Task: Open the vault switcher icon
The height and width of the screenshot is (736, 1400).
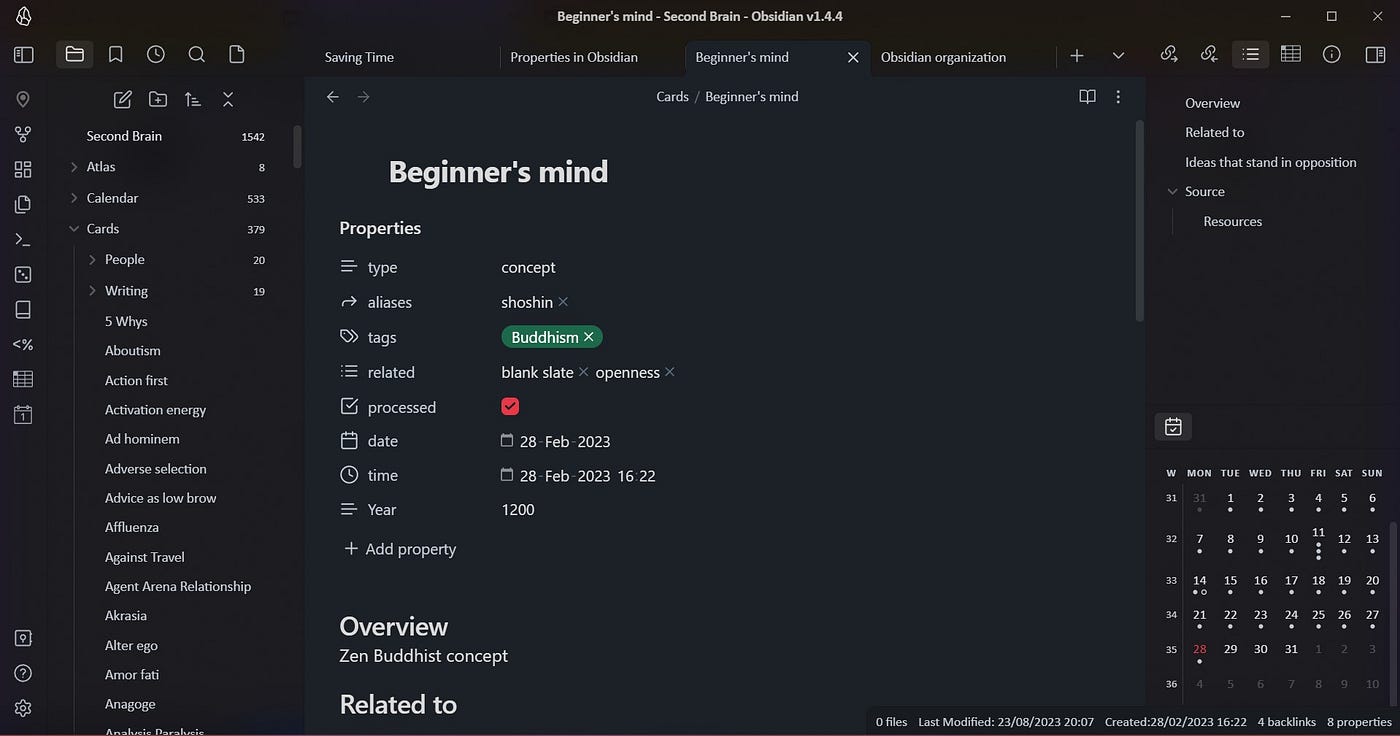Action: (x=23, y=638)
